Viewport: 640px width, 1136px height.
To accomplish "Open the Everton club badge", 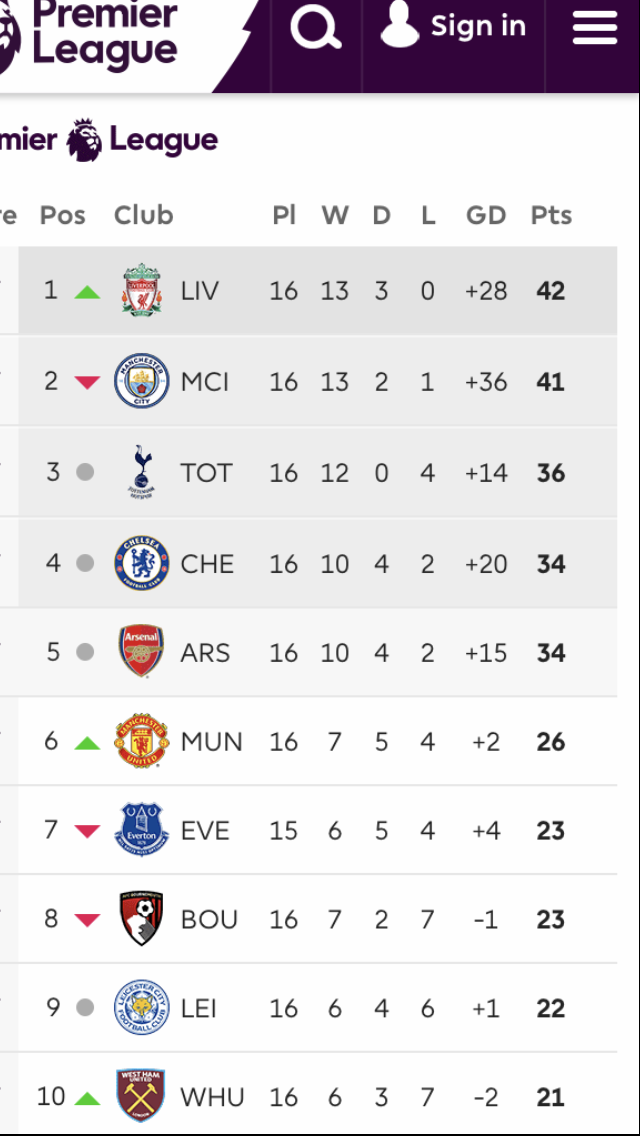I will (142, 830).
